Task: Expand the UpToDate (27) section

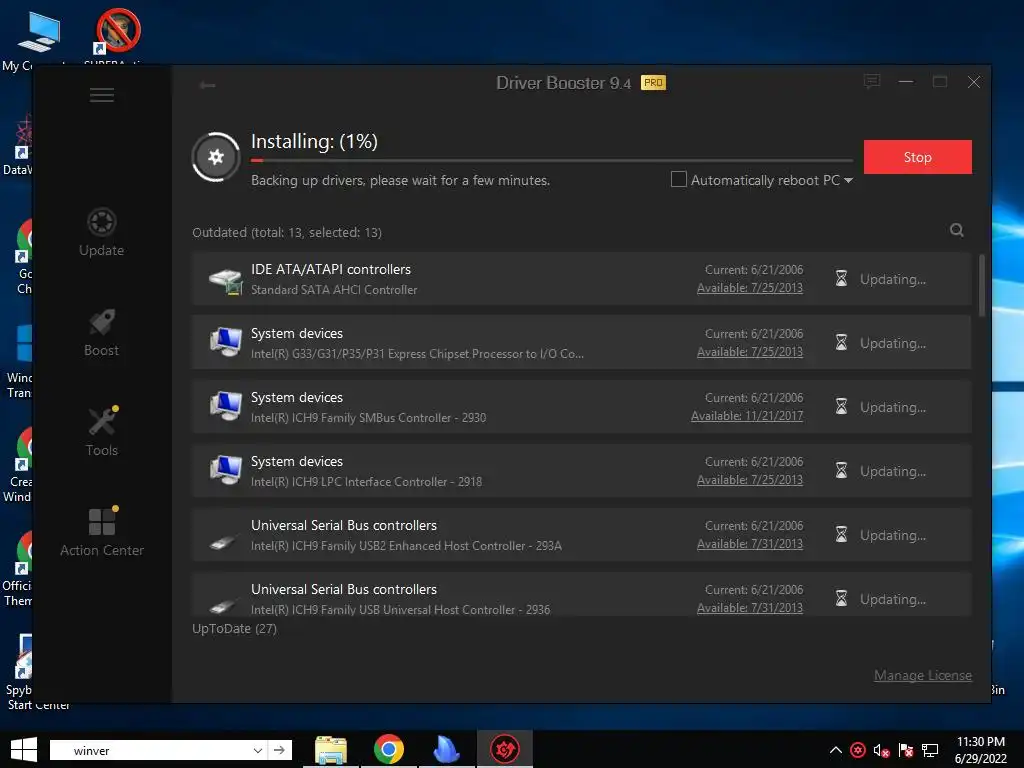Action: (x=234, y=629)
